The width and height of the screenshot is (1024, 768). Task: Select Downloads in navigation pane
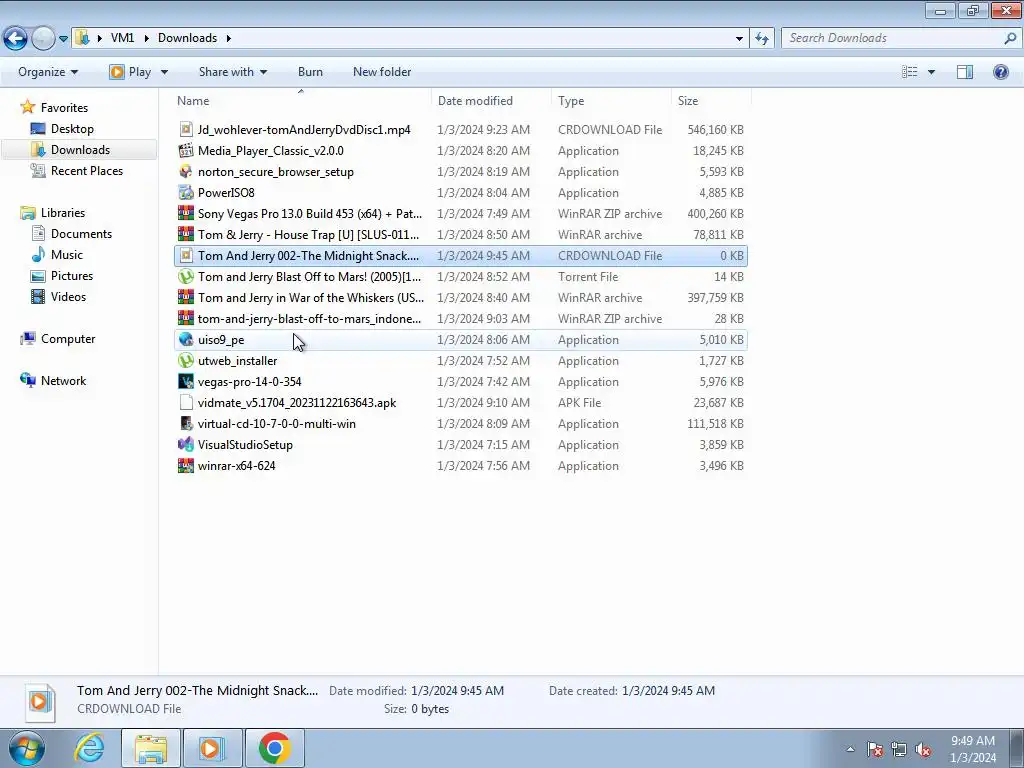[x=70, y=150]
